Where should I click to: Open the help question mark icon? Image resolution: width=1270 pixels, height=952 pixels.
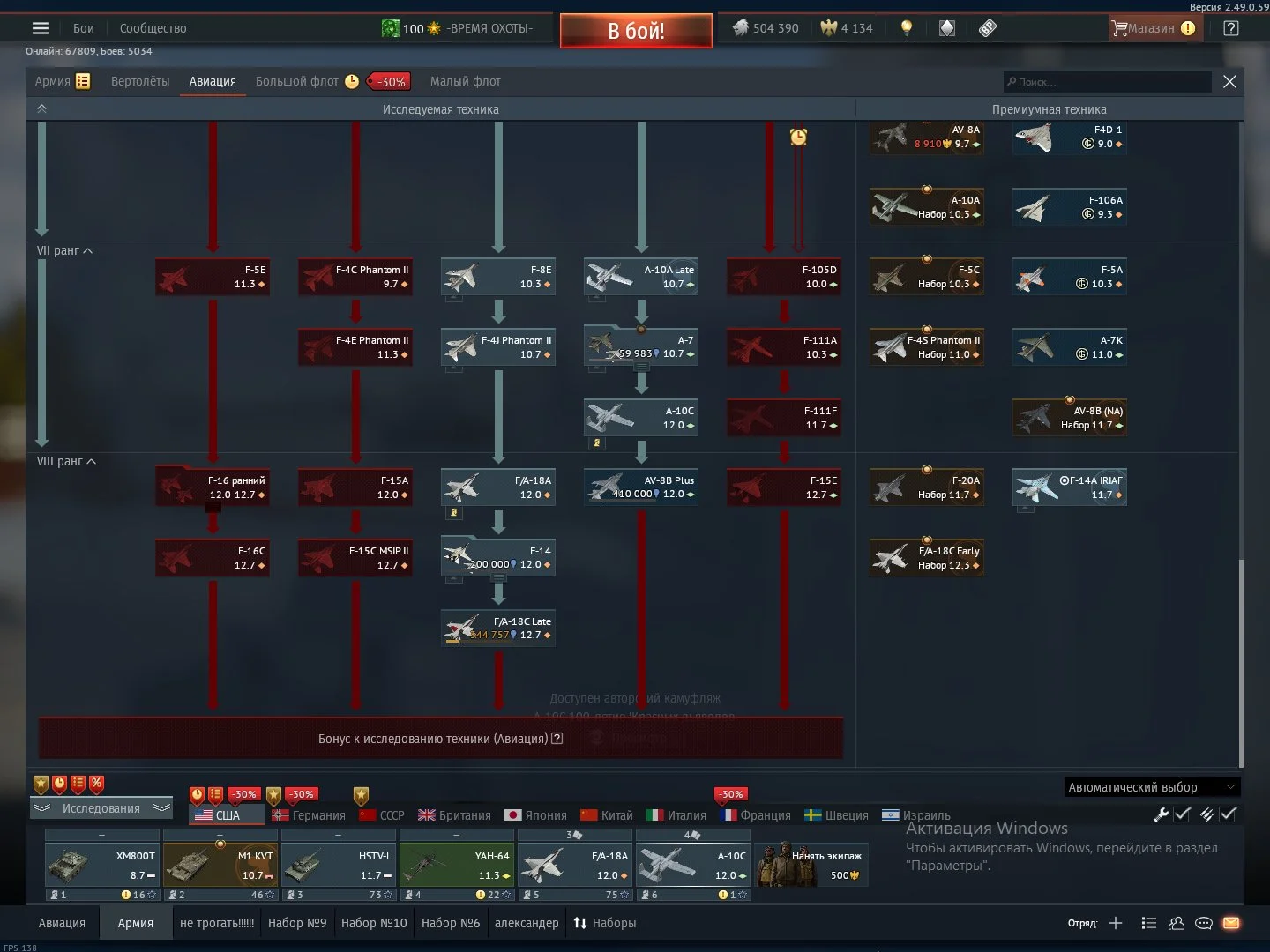[1231, 28]
